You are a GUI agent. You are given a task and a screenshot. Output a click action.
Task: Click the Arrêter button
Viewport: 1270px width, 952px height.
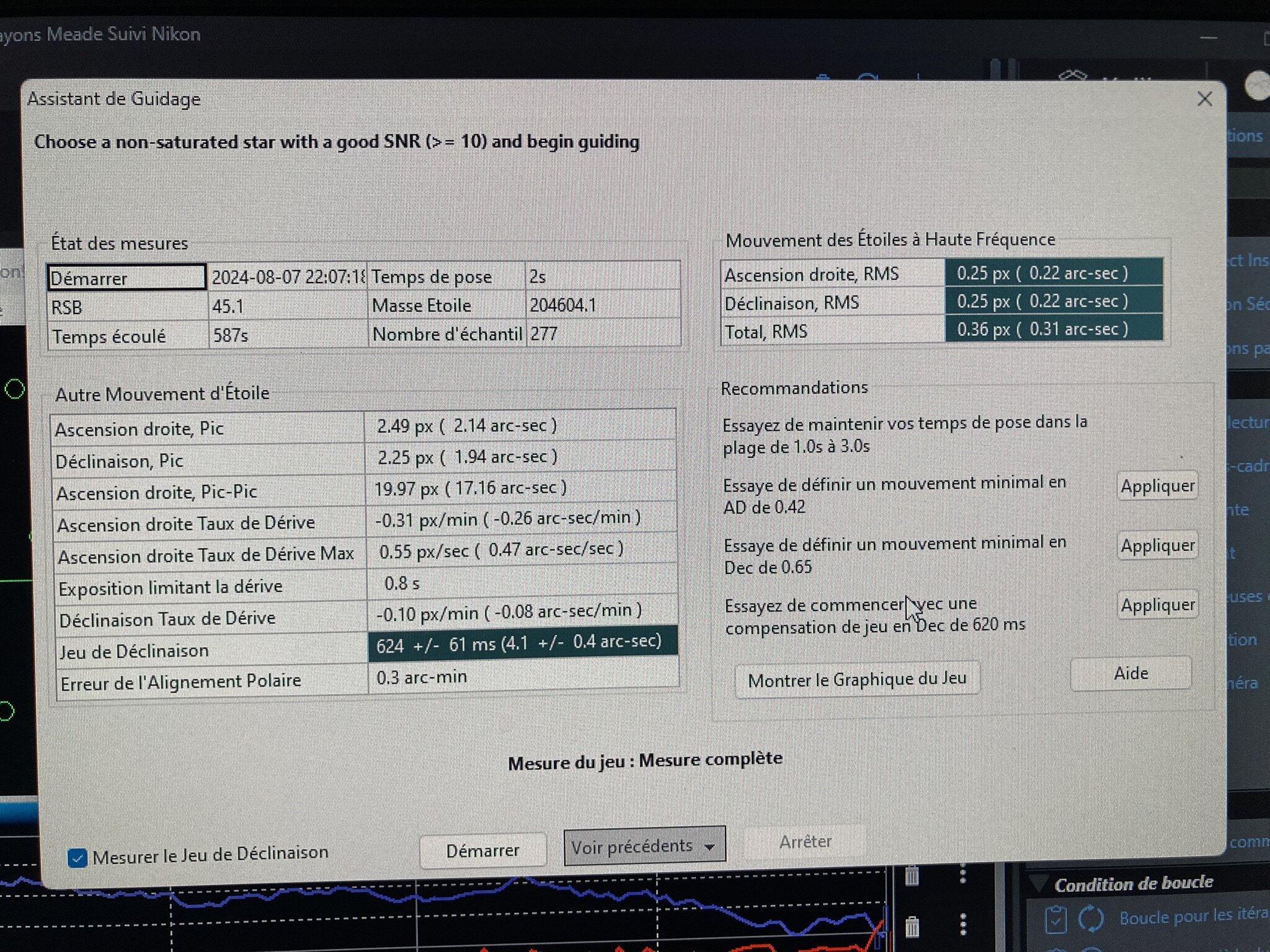tap(805, 842)
